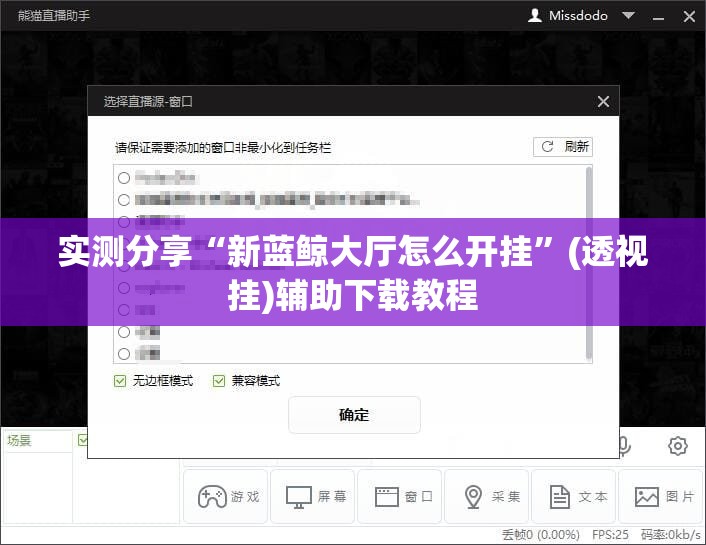Select the last radio option in list
This screenshot has width=706, height=545.
(x=124, y=354)
